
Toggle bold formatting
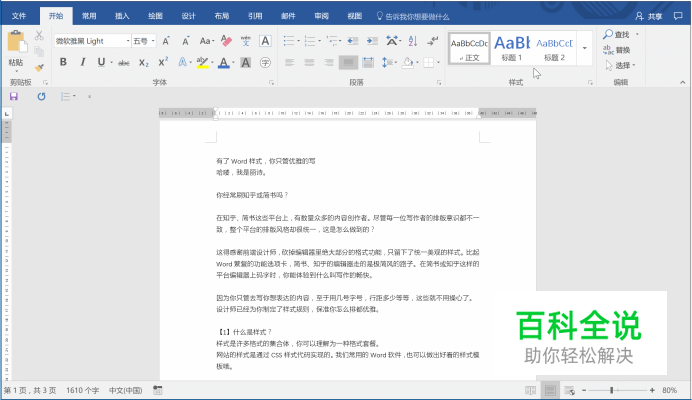point(63,62)
